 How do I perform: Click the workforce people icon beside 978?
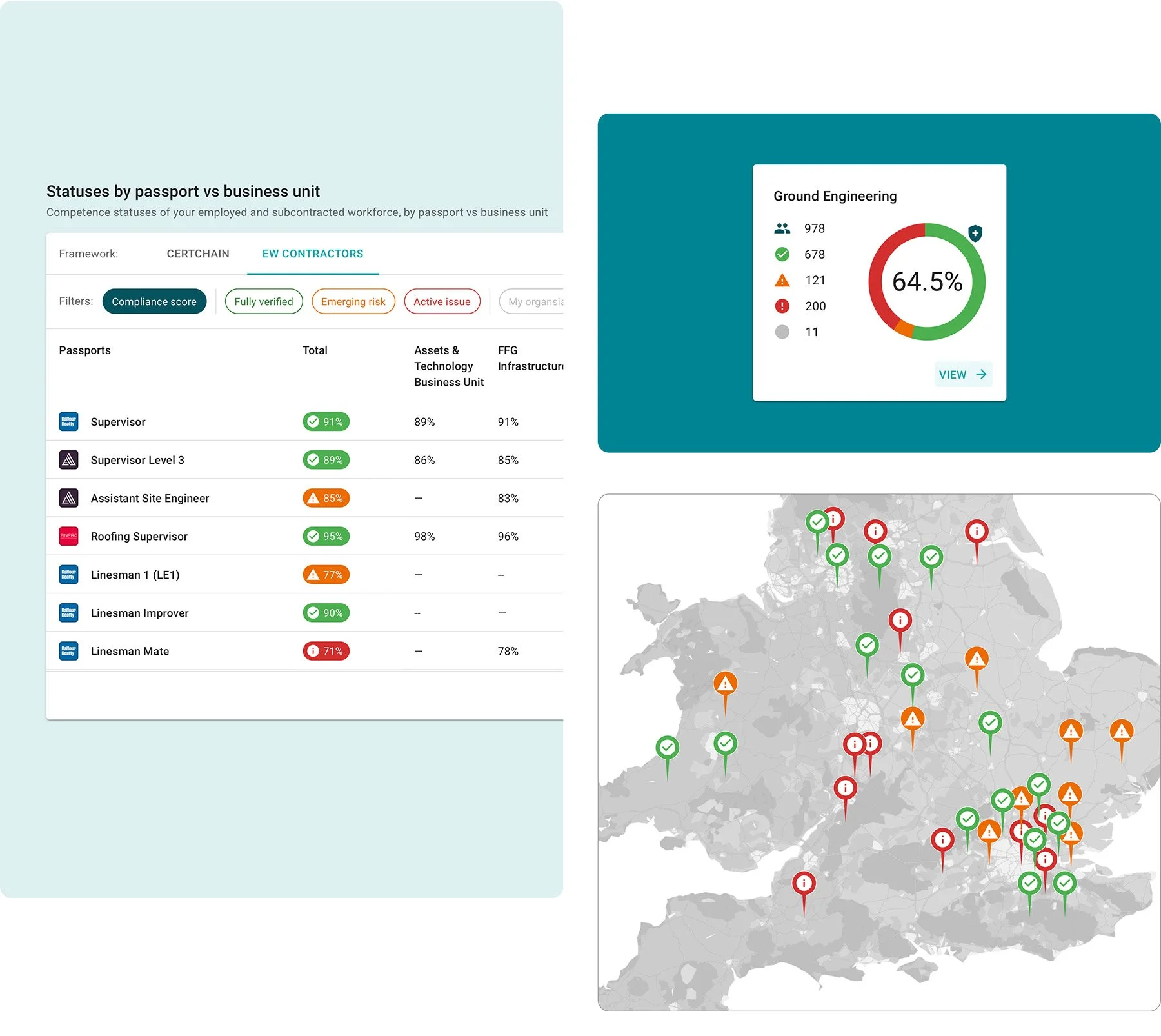point(782,228)
